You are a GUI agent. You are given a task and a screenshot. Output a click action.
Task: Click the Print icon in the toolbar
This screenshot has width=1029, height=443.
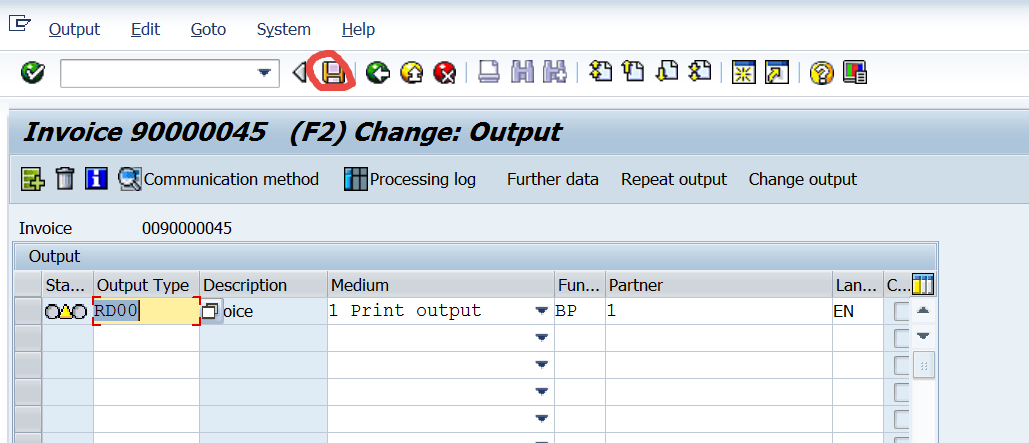488,72
